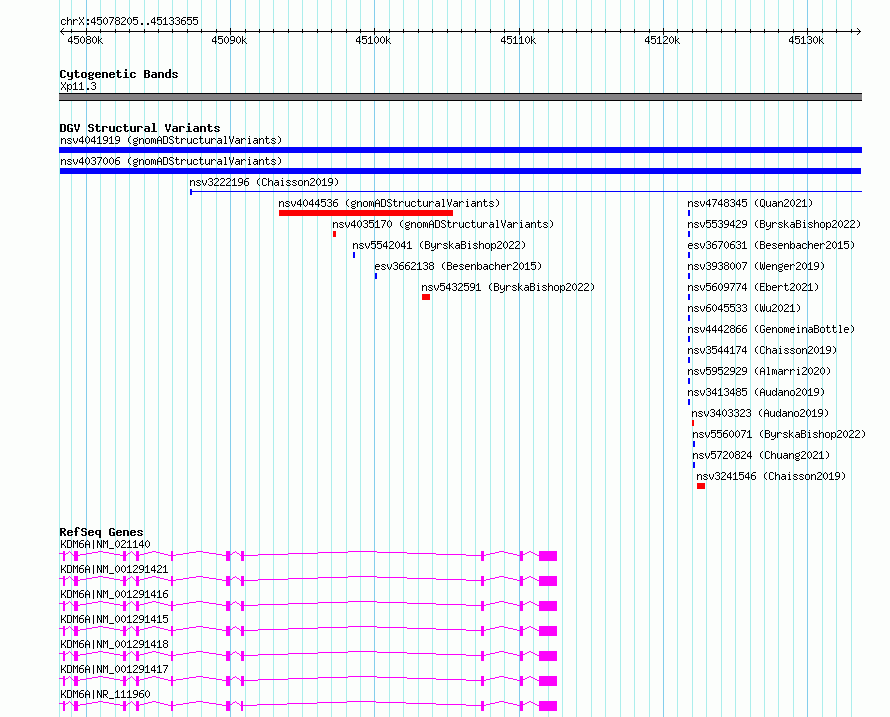This screenshot has height=717, width=890.
Task: Click the 45110k ruler position
Action: point(518,40)
